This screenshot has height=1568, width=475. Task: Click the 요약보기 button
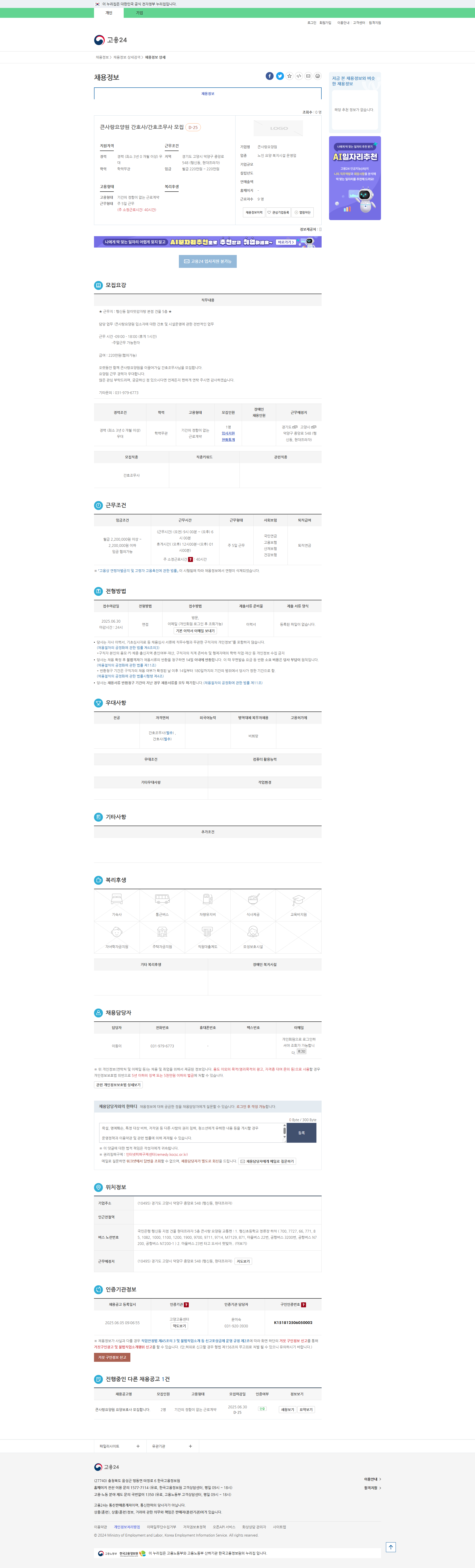pos(306,1410)
